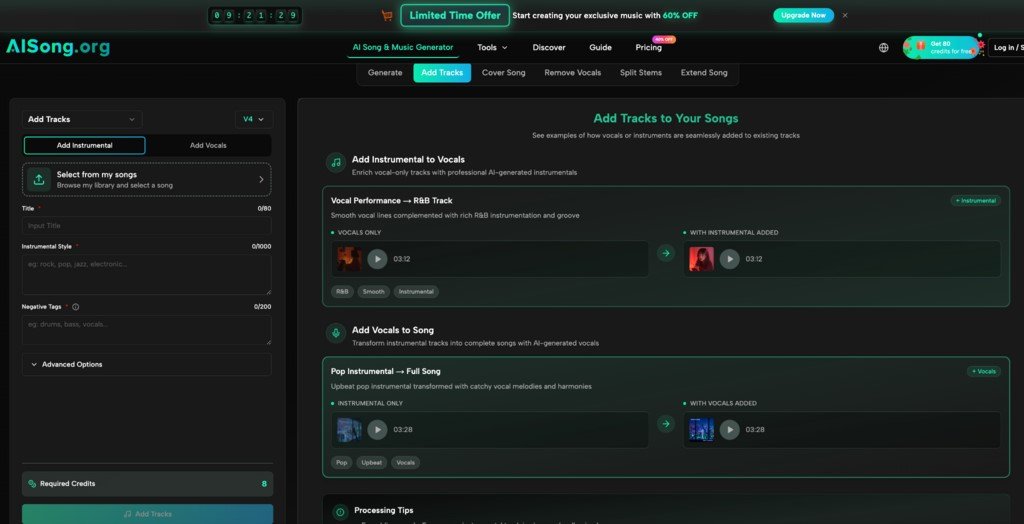Click the Upgrade Now button

pos(803,15)
